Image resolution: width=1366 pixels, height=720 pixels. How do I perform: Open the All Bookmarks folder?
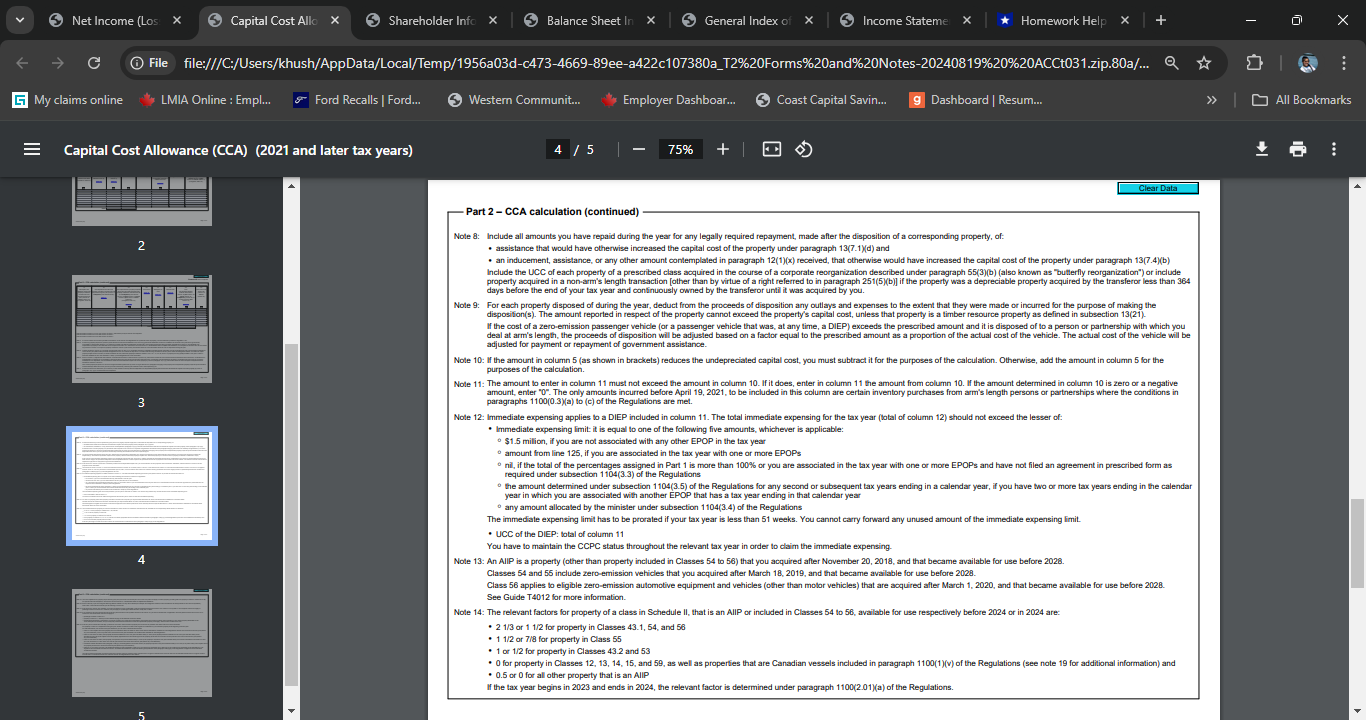point(1303,100)
